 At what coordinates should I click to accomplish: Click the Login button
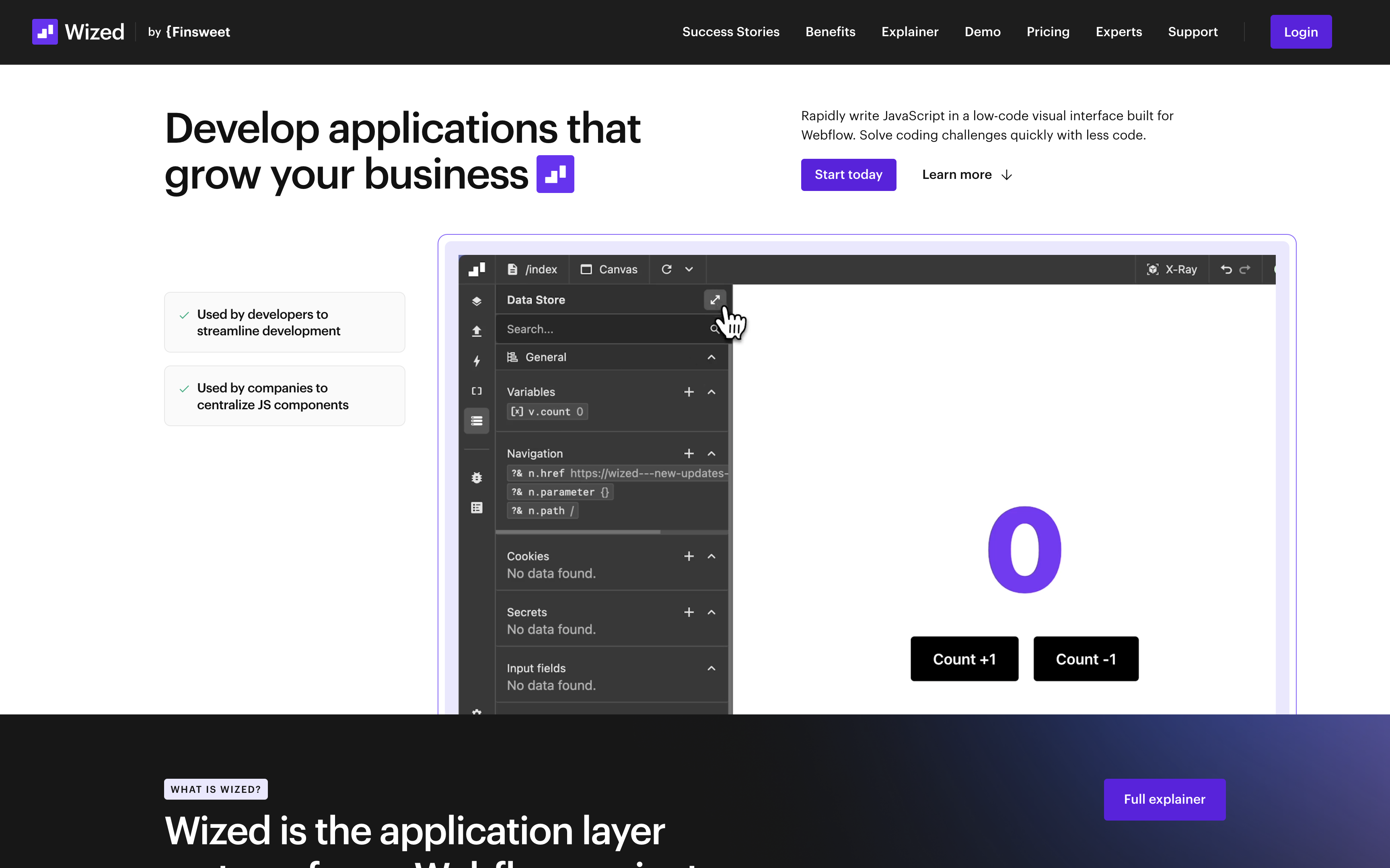coord(1300,32)
